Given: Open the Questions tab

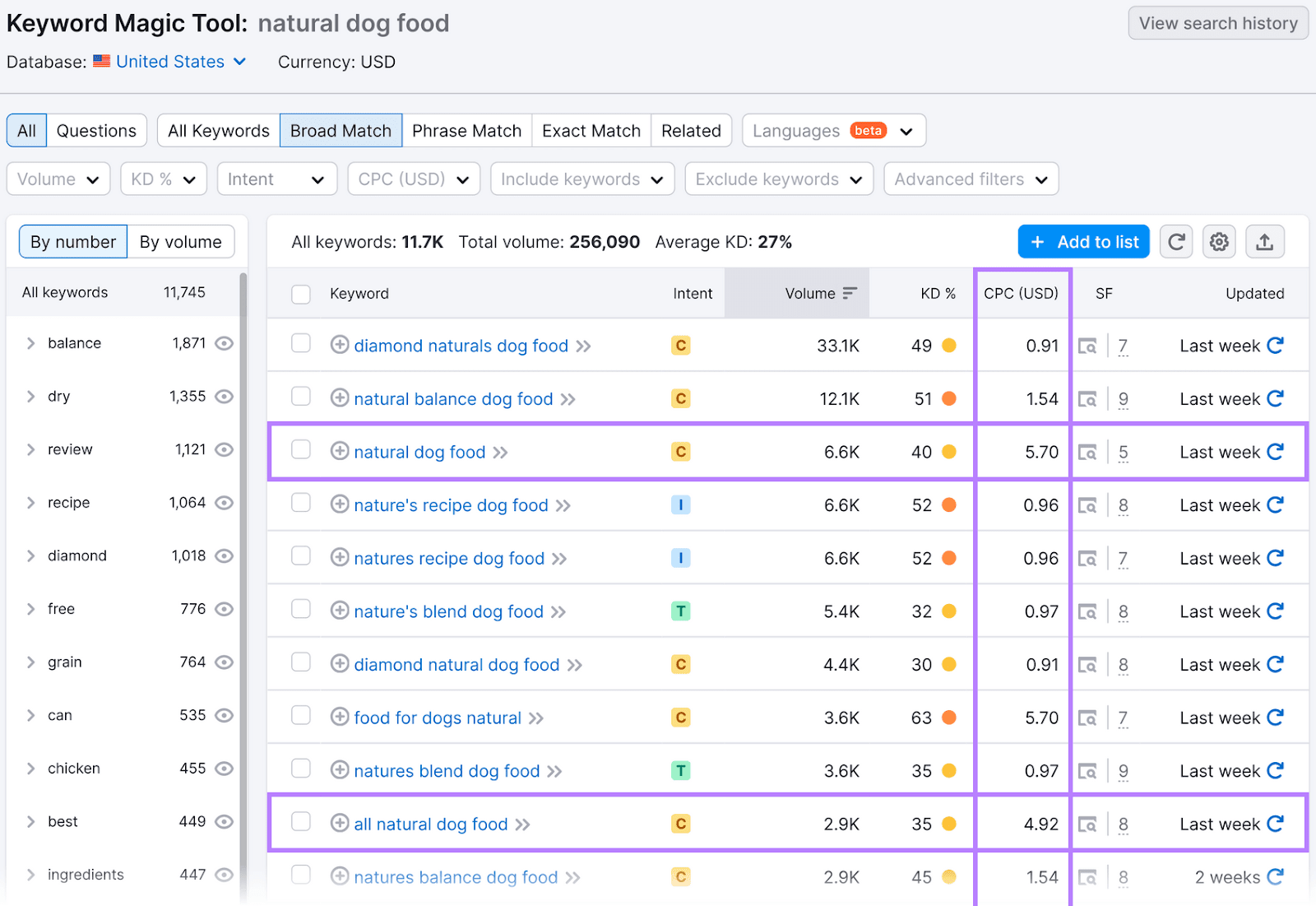Looking at the screenshot, I should click(96, 130).
